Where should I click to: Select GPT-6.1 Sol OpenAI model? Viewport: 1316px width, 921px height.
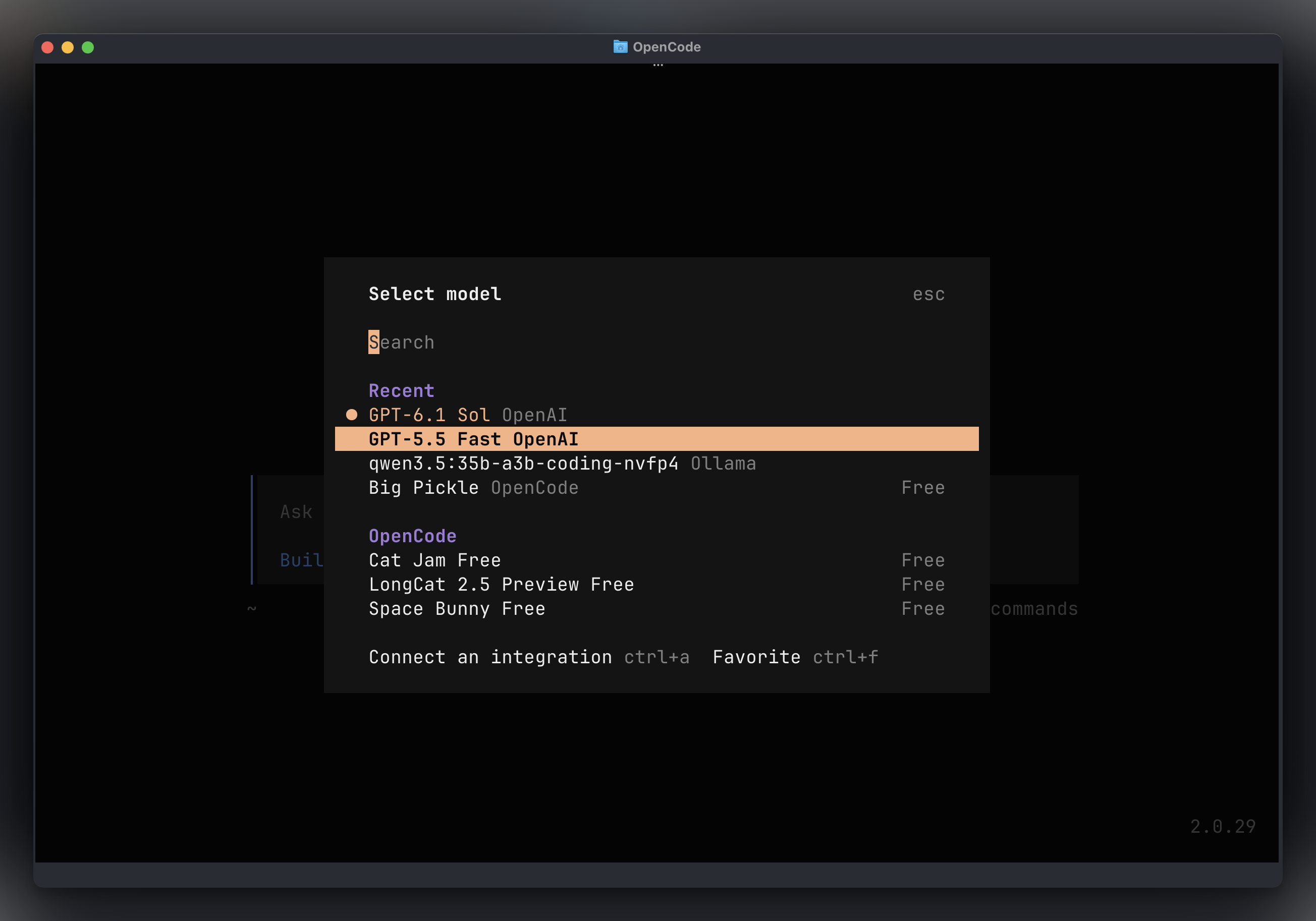click(x=656, y=415)
